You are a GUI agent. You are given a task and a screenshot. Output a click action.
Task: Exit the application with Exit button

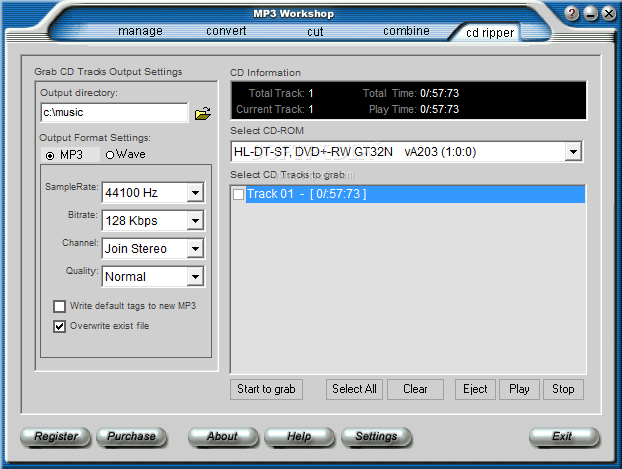pos(563,437)
